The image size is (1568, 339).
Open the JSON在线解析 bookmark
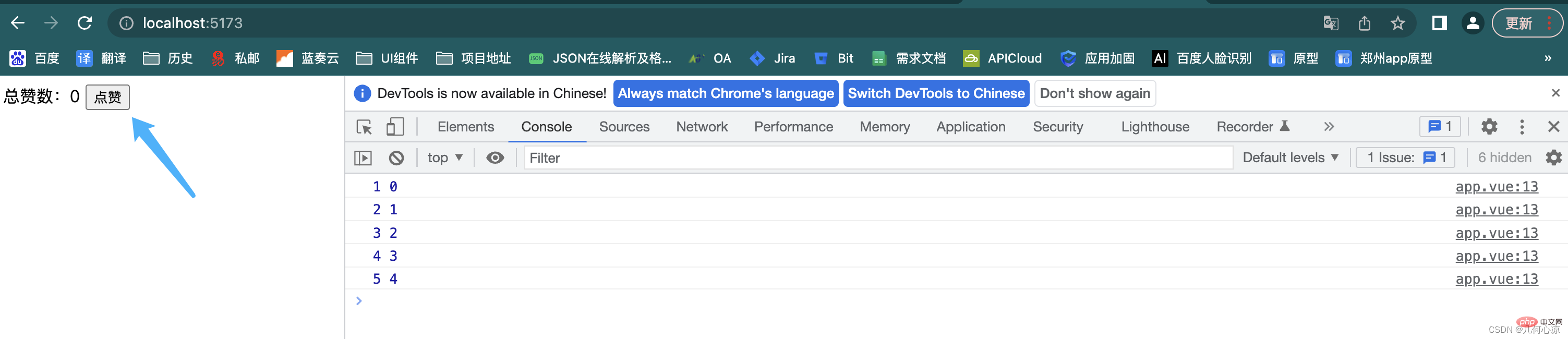point(599,58)
